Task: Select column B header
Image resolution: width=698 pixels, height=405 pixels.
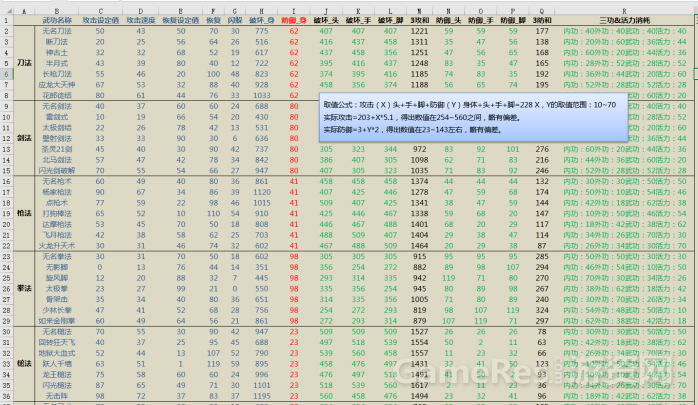Action: click(x=57, y=11)
